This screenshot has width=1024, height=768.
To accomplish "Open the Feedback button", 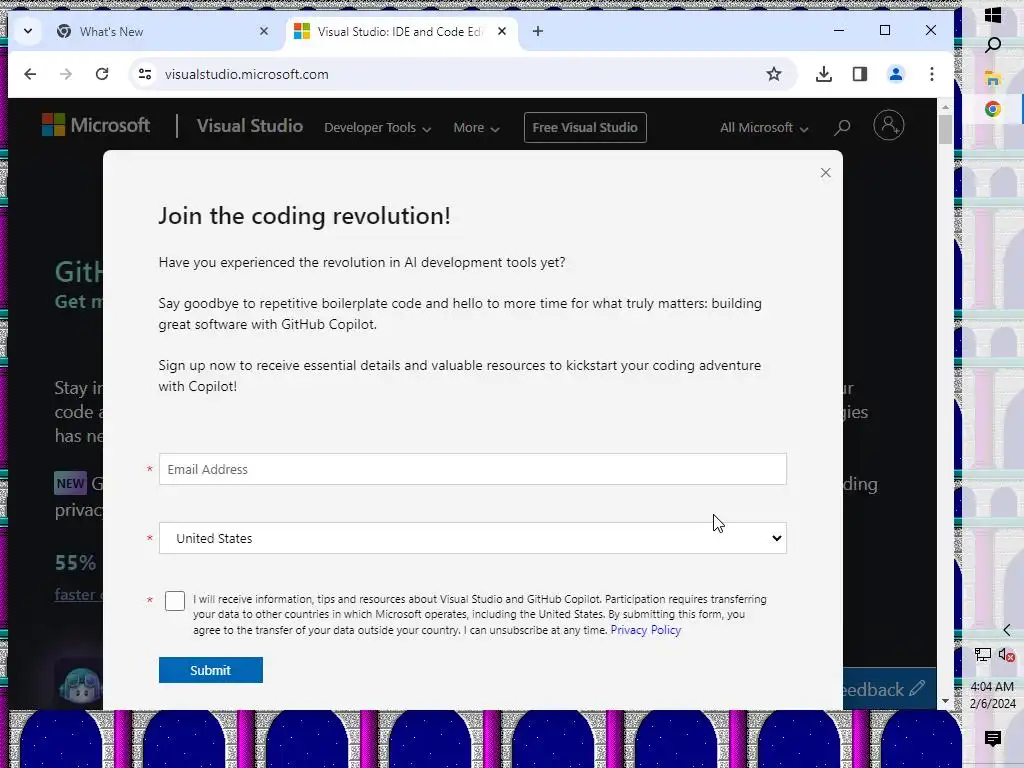I will pos(889,688).
